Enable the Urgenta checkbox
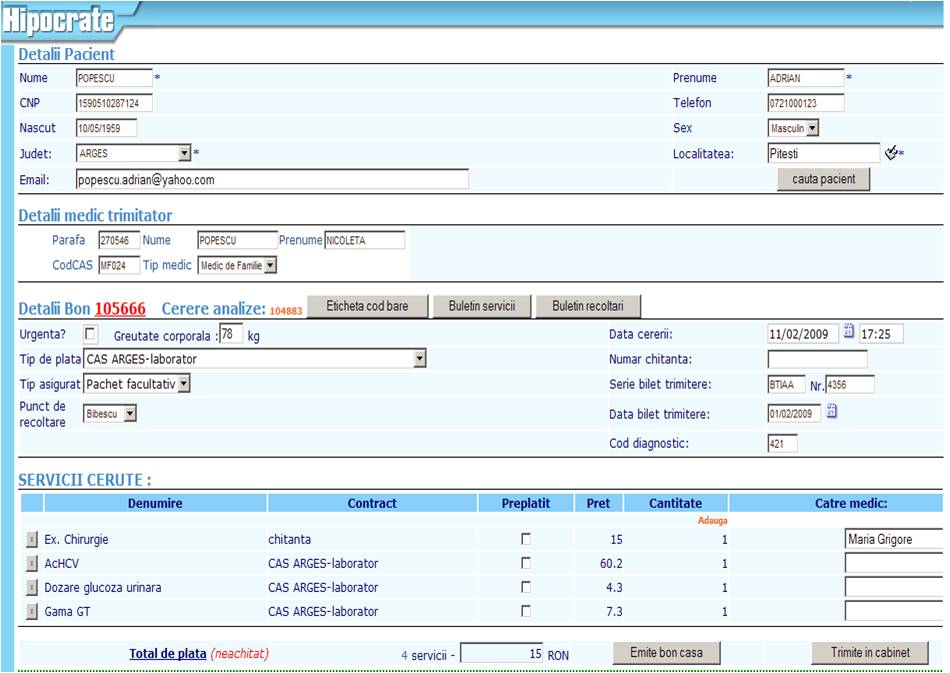950x673 pixels. pos(90,334)
